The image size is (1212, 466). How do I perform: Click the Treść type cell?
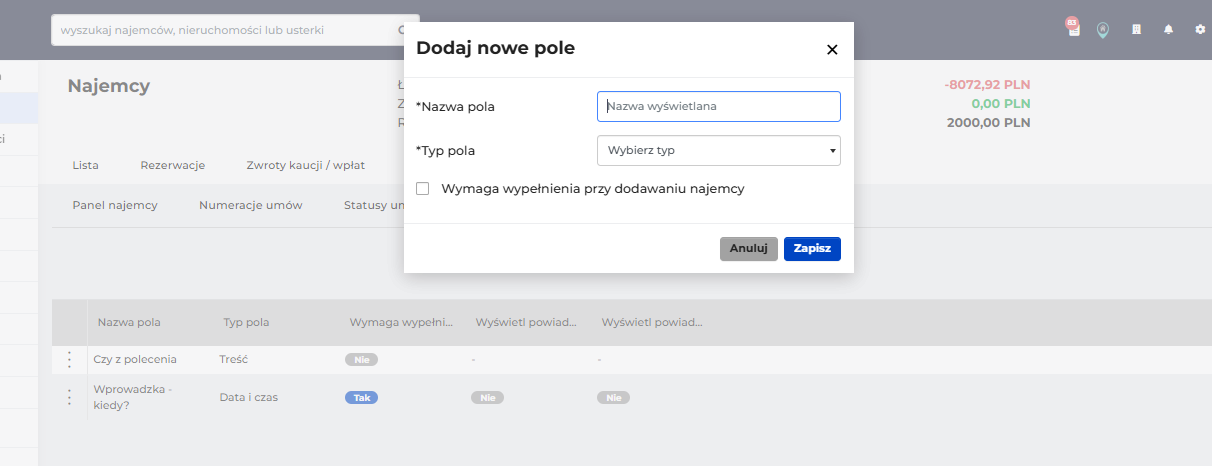[233, 359]
